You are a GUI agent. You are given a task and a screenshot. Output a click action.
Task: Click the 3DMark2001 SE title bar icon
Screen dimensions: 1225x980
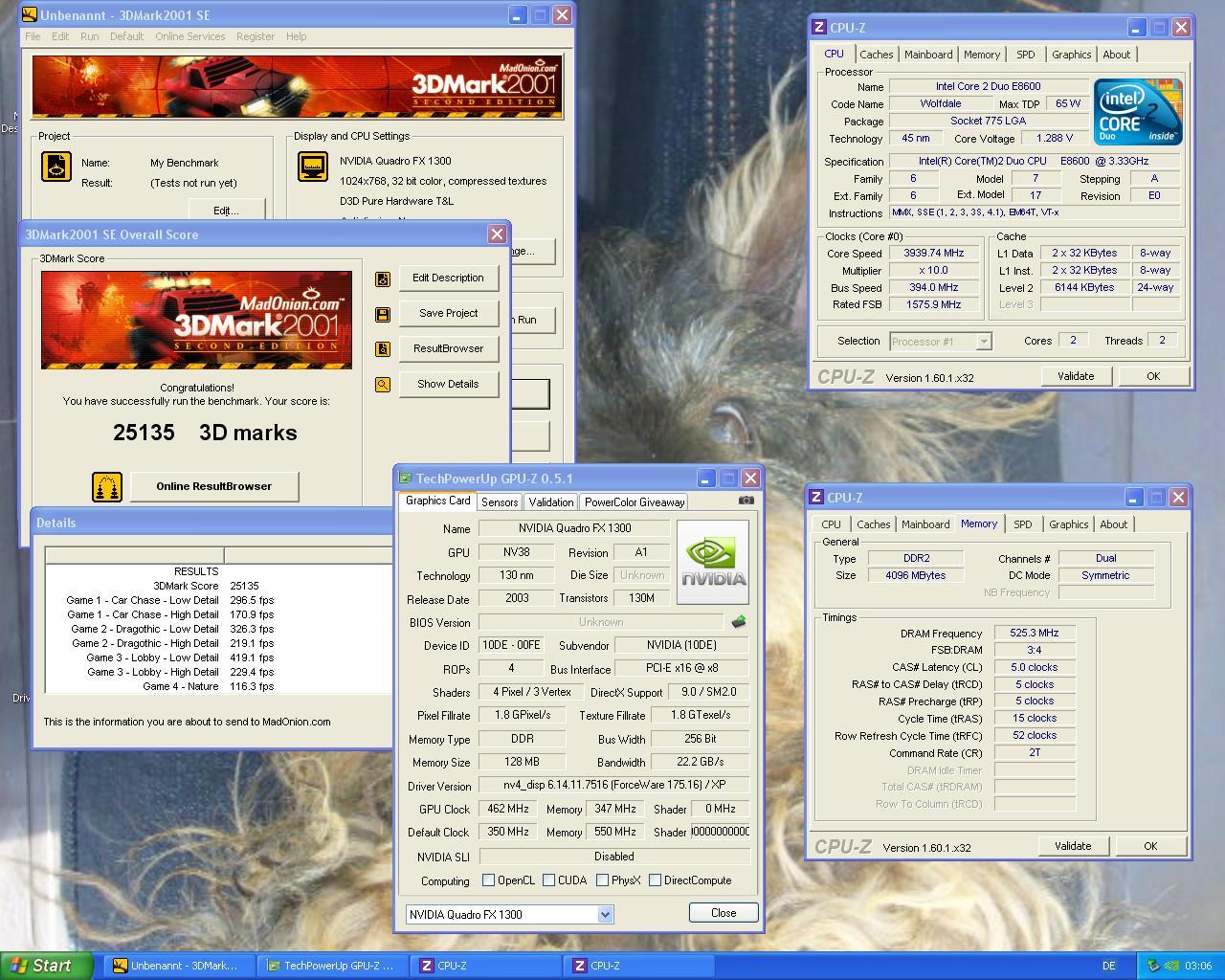[29, 15]
